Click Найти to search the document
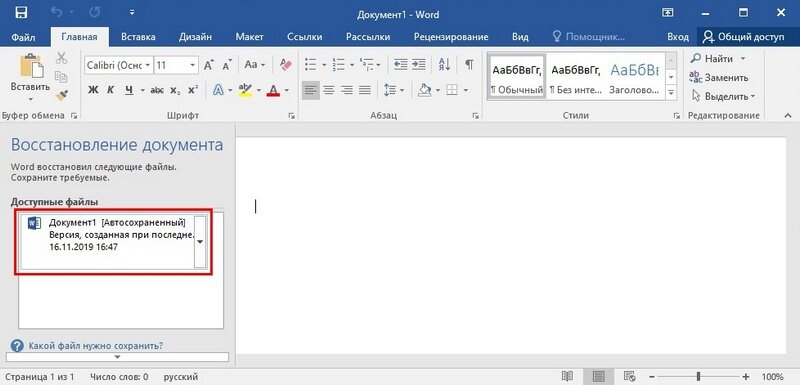800x385 pixels. point(712,59)
